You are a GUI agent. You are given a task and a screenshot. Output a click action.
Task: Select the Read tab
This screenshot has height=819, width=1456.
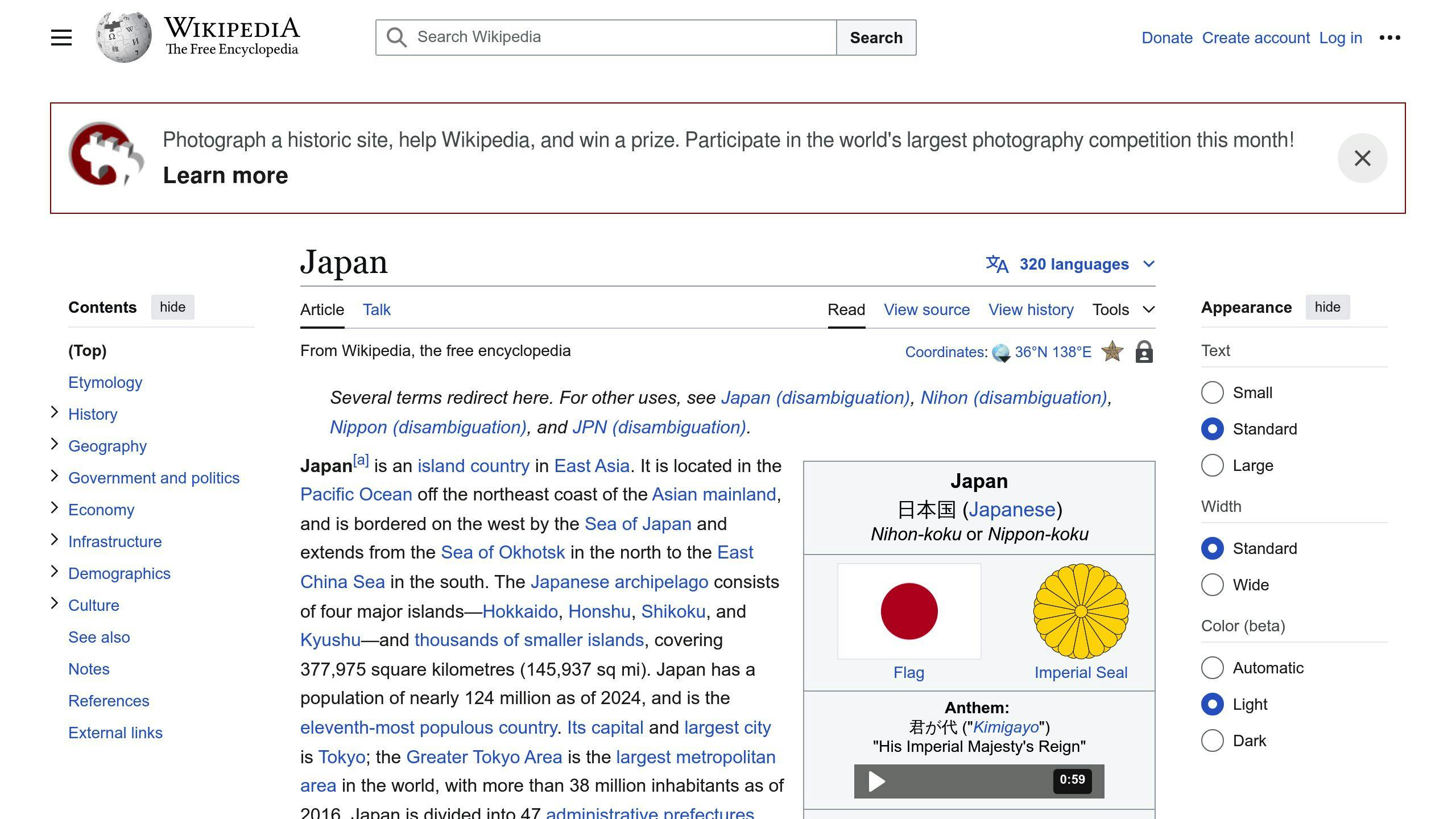(846, 309)
